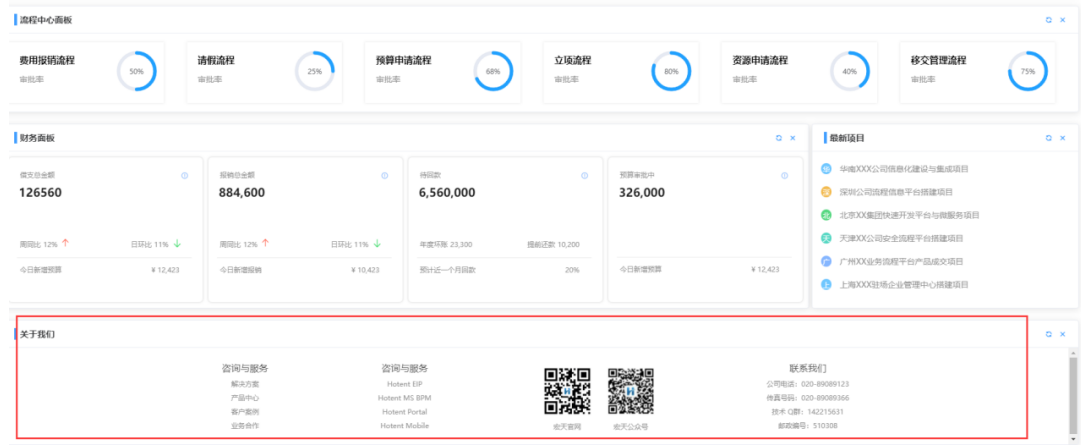Click the 326,000 预算审批中 value
The width and height of the screenshot is (1081, 446).
tap(642, 193)
